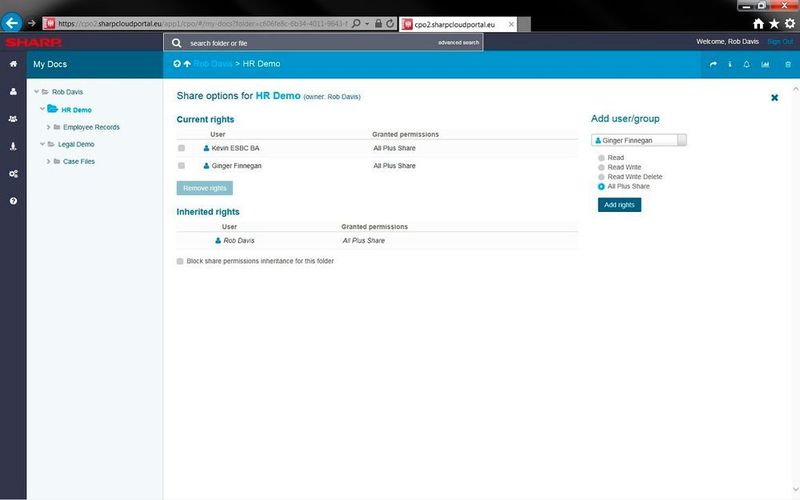This screenshot has width=800, height=500.
Task: Click the scrollbar up arrow at right
Action: click(795, 89)
